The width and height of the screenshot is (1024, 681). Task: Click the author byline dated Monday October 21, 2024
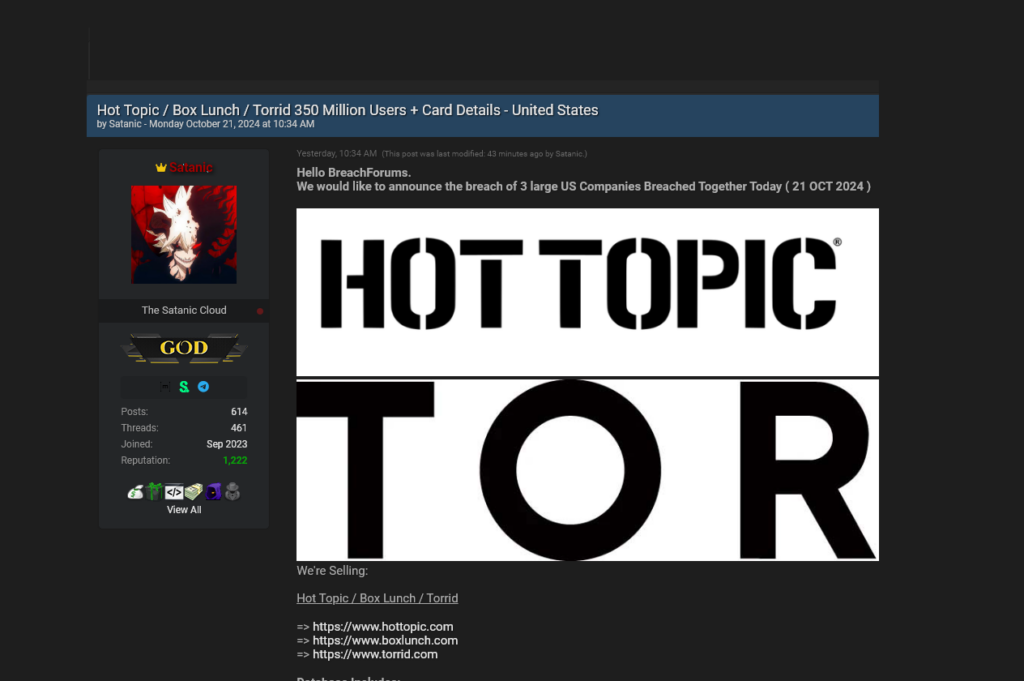pyautogui.click(x=206, y=124)
